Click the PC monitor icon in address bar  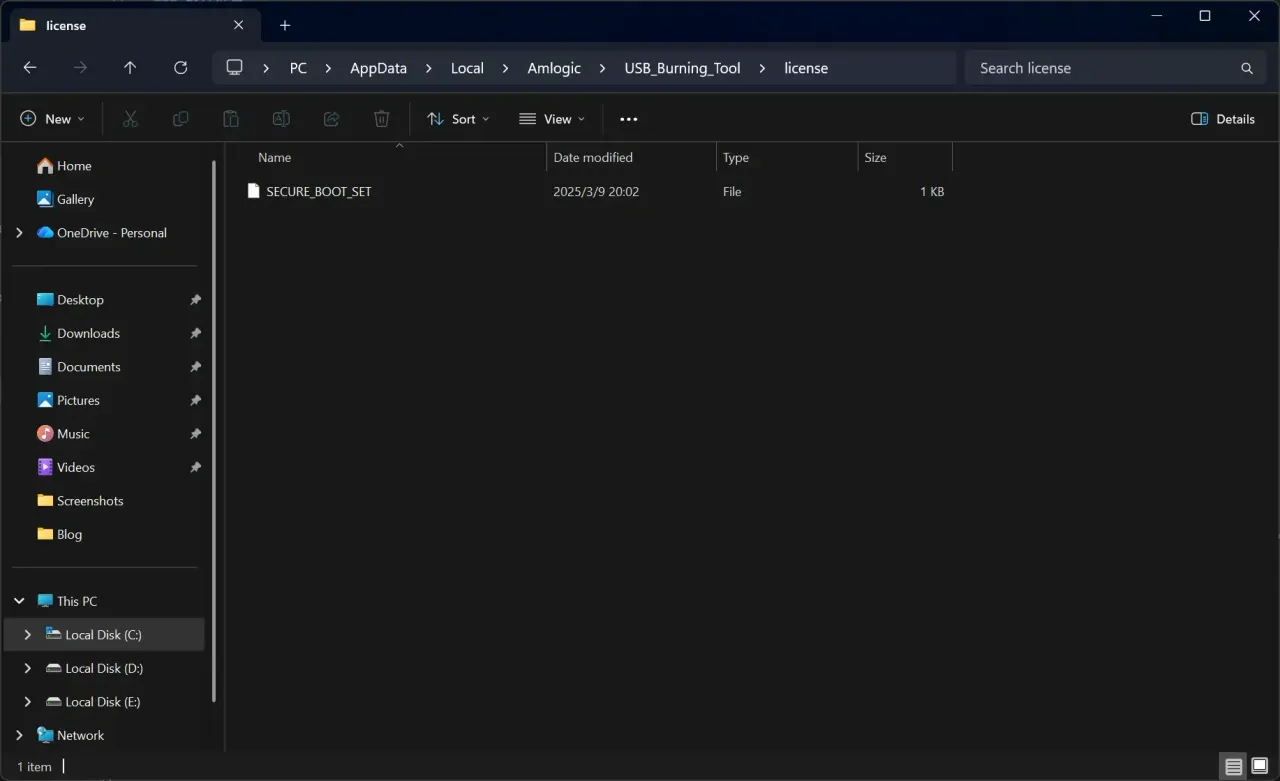pyautogui.click(x=235, y=68)
